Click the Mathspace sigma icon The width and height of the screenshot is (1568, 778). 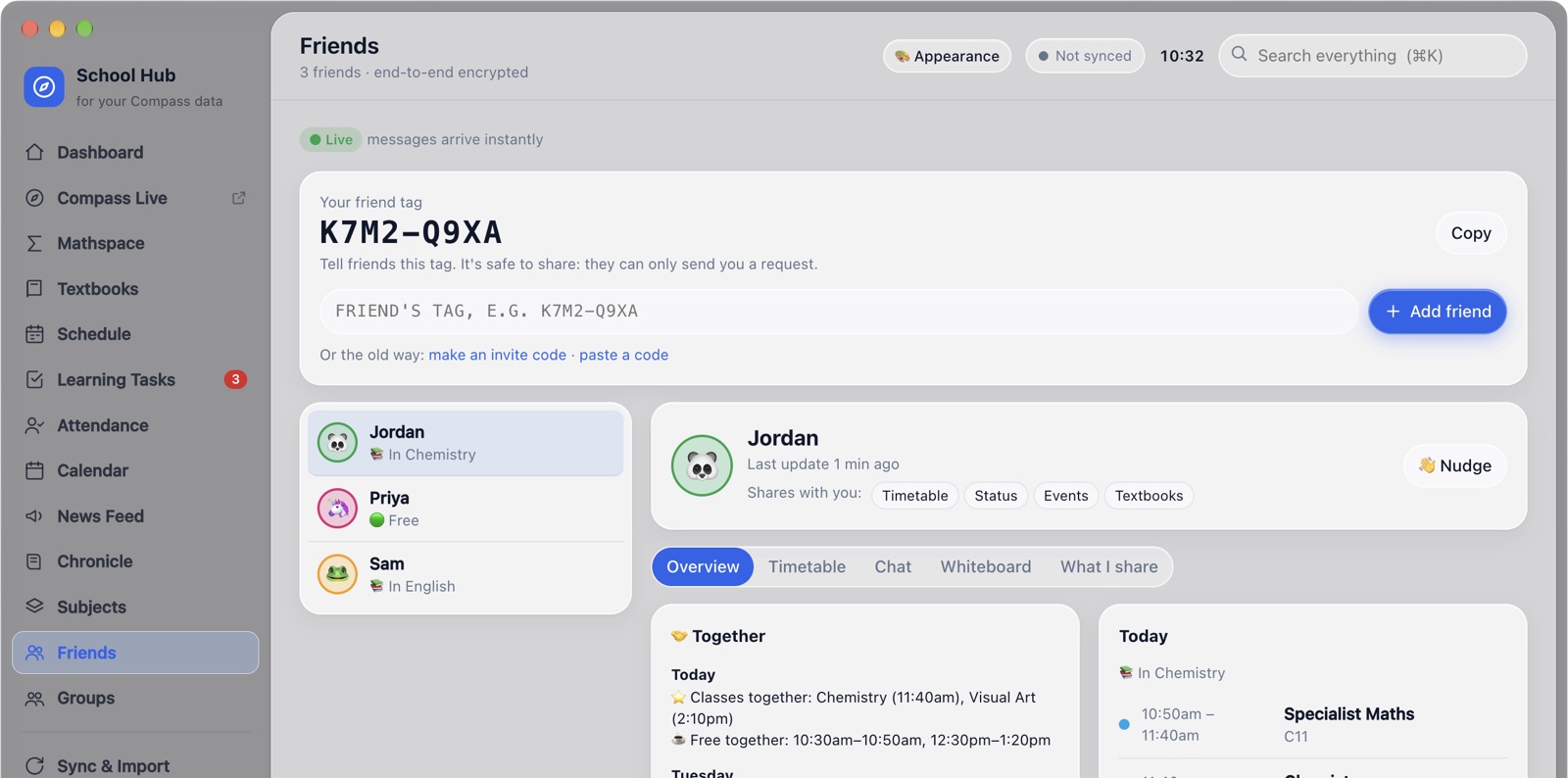(34, 243)
